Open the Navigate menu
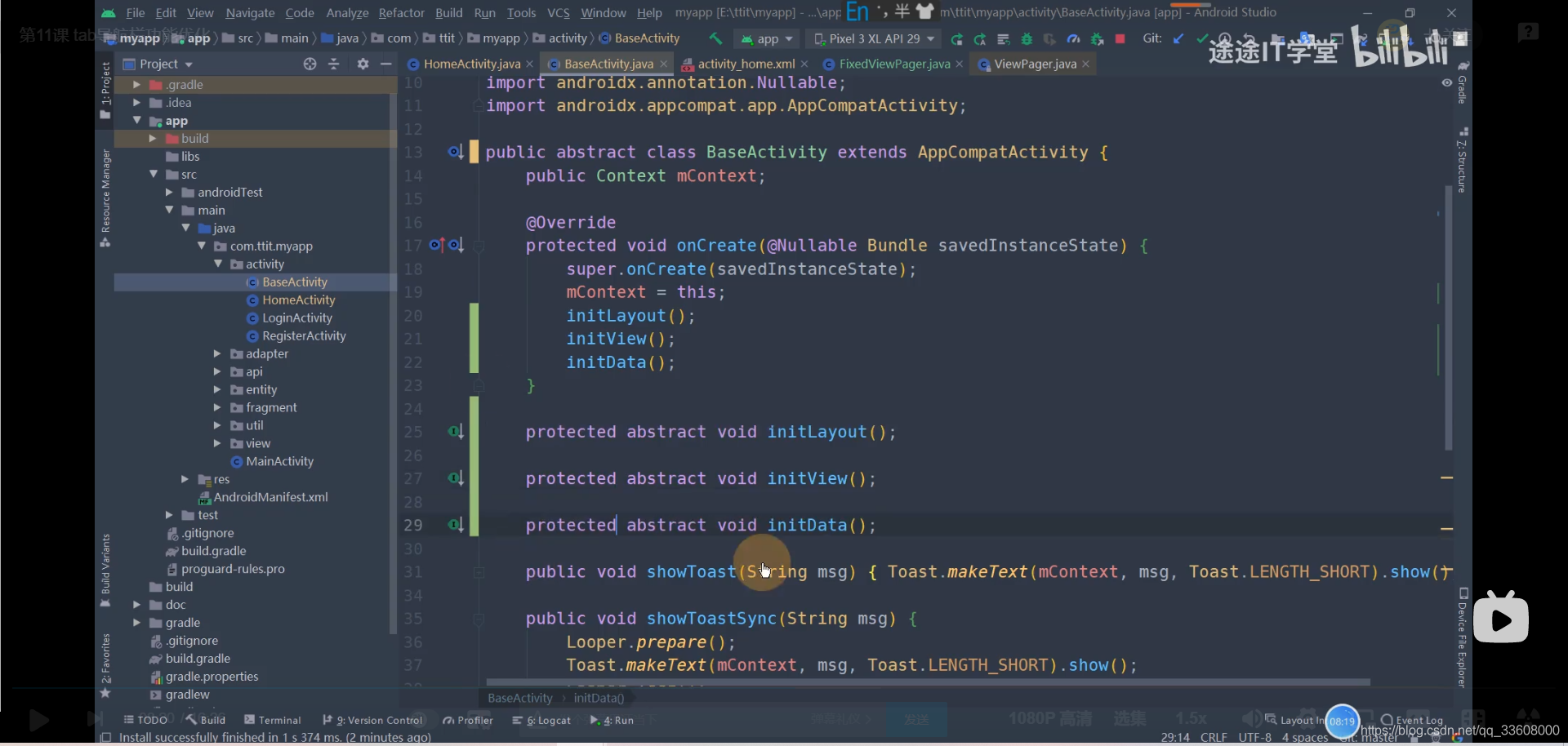The width and height of the screenshot is (1568, 746). (250, 13)
